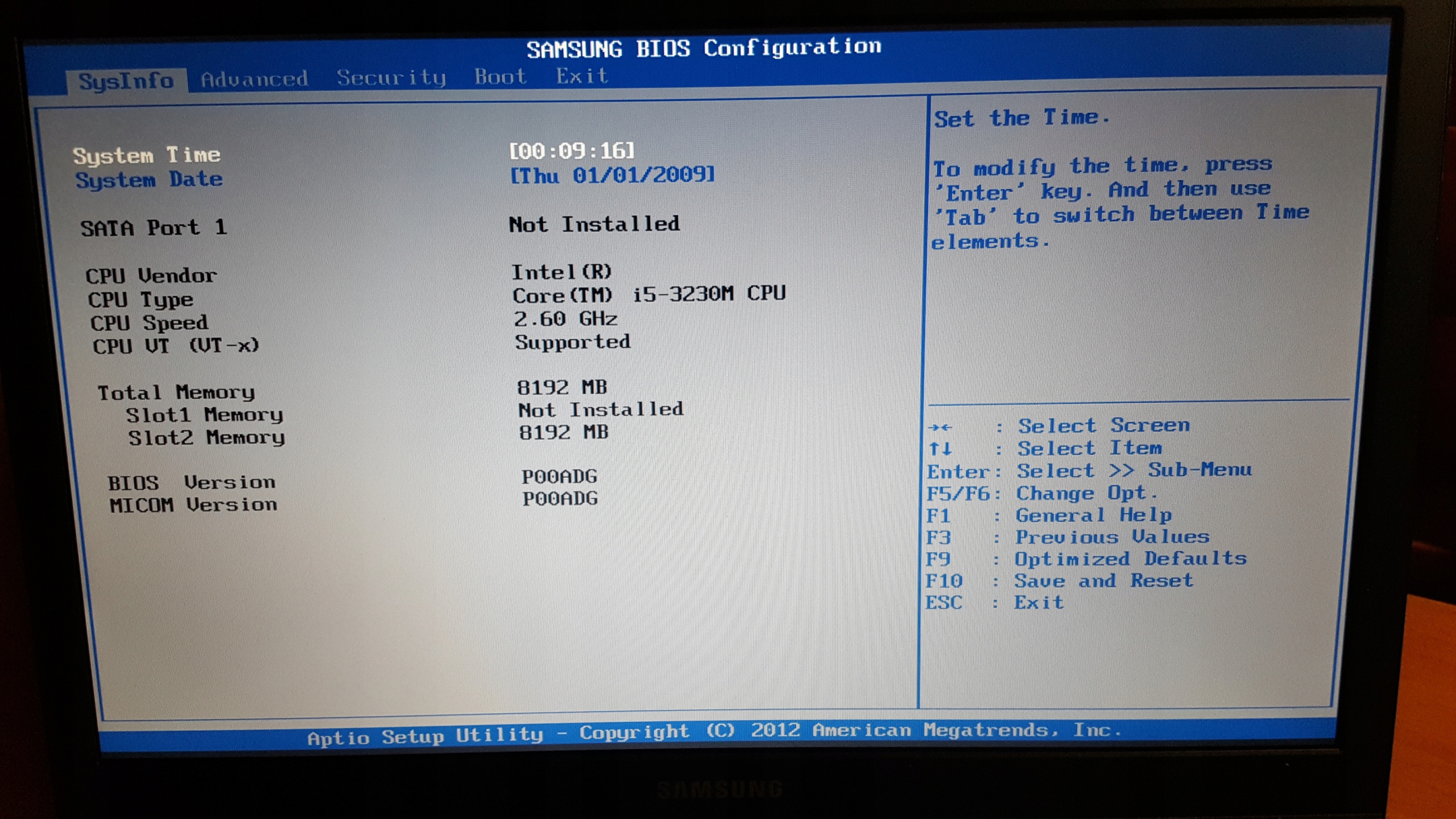
Task: Click the left-right arrows Select Screen icon
Action: 940,427
